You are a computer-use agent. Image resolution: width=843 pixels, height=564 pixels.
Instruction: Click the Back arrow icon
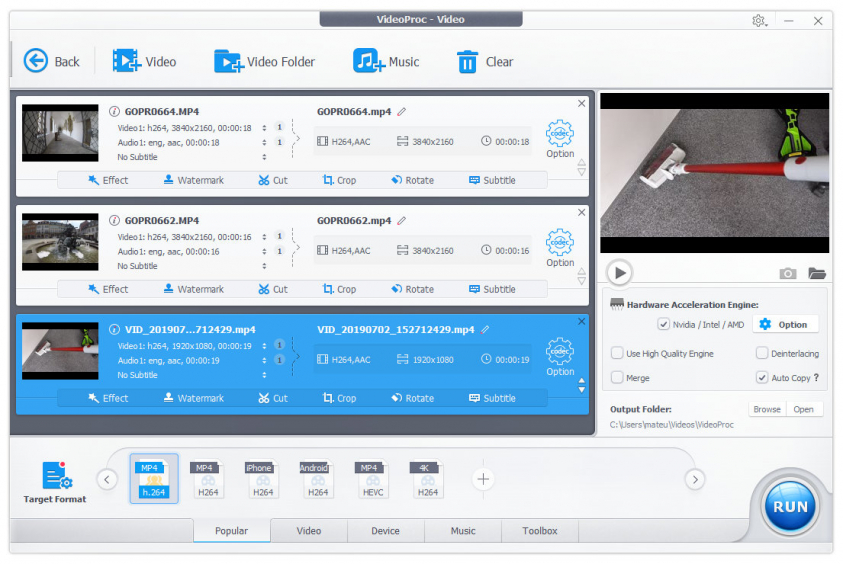[x=36, y=61]
